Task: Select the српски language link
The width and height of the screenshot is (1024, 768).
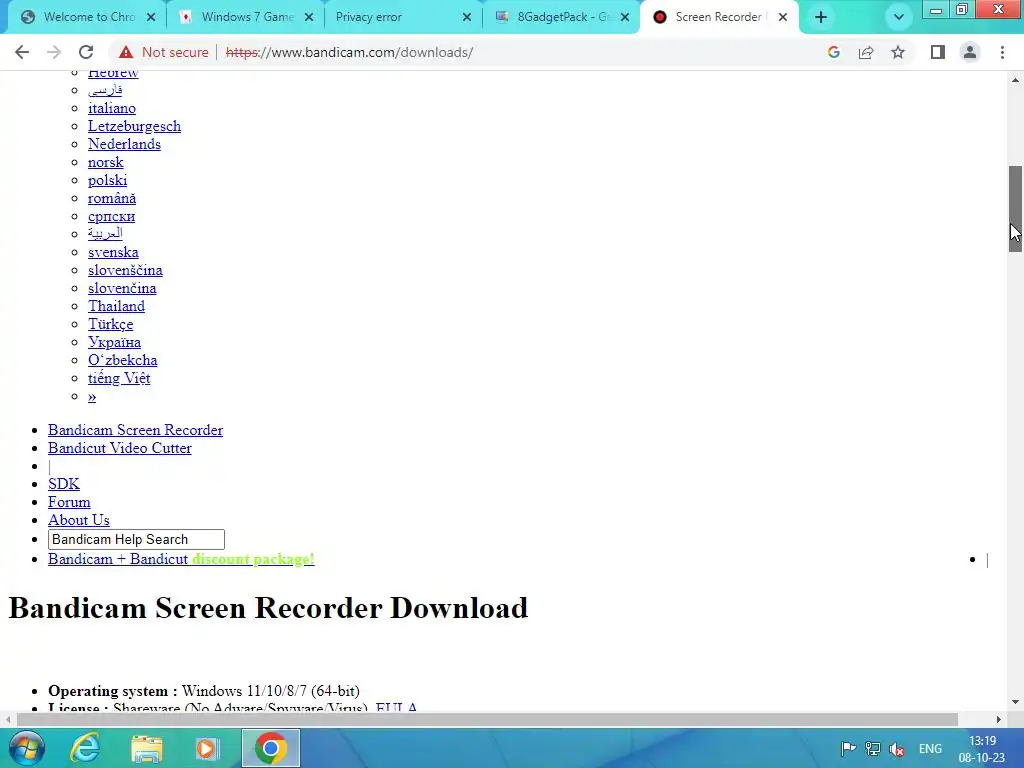Action: click(112, 216)
